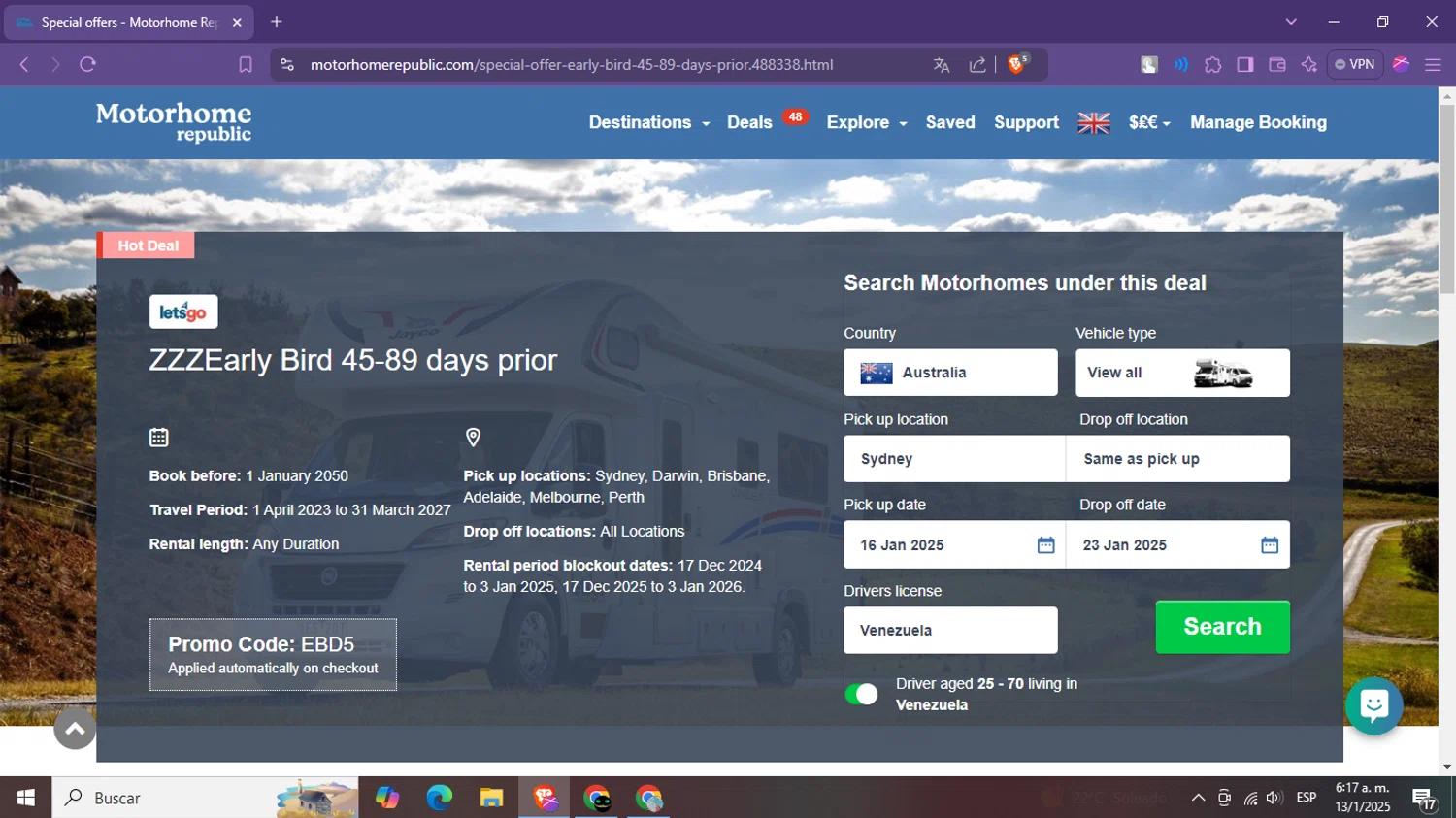Open the Drivers license Venezuela dropdown
1456x818 pixels.
[950, 631]
